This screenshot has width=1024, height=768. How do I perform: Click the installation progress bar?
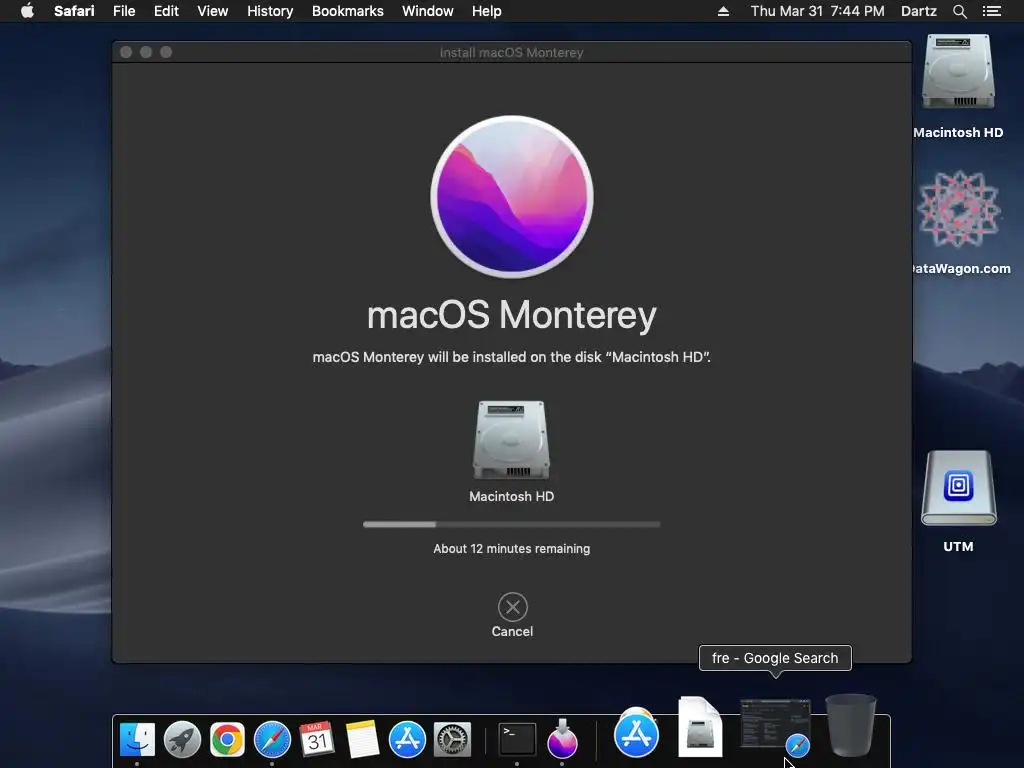click(511, 524)
